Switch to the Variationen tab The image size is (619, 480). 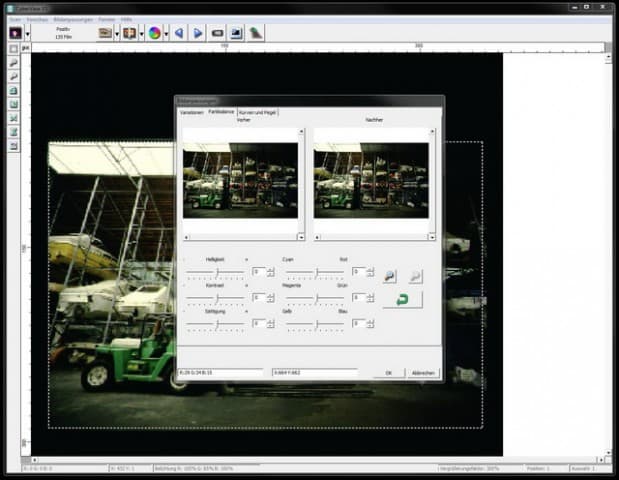192,112
